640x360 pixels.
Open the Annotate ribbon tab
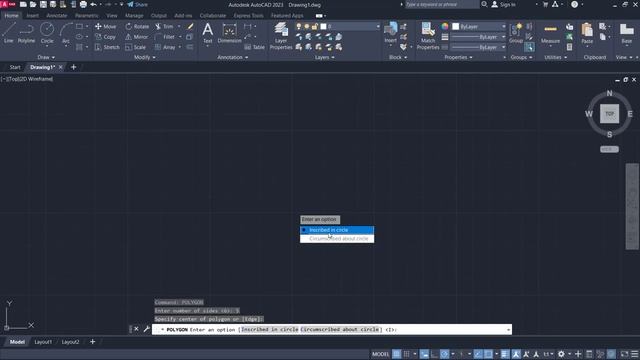(x=56, y=16)
